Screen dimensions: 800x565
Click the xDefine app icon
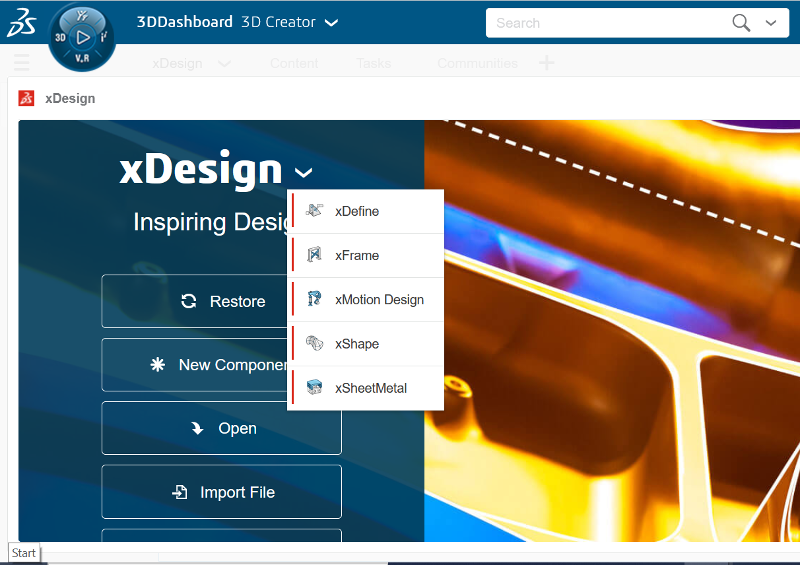(314, 210)
